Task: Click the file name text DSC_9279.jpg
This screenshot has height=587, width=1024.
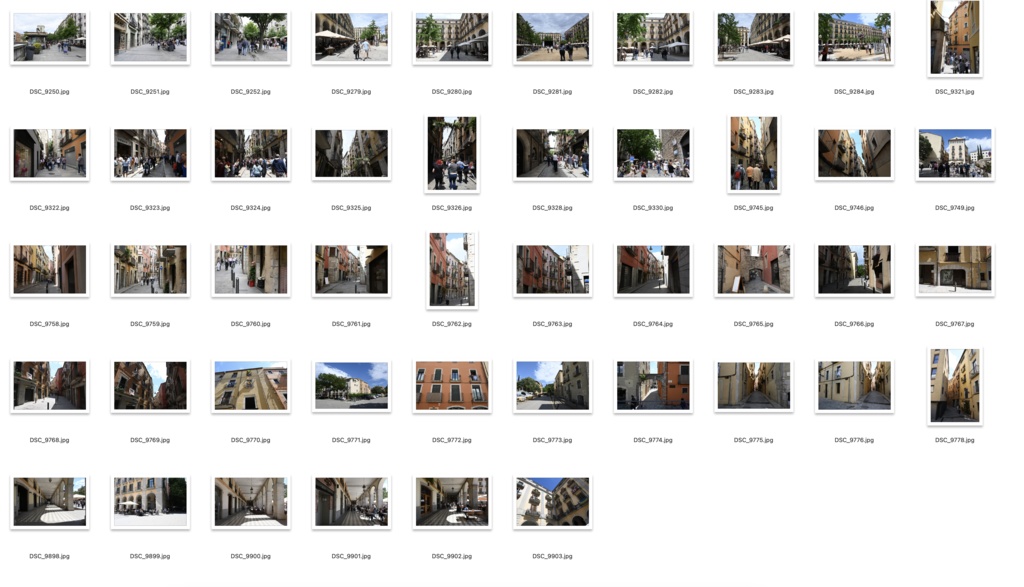Action: pos(351,92)
